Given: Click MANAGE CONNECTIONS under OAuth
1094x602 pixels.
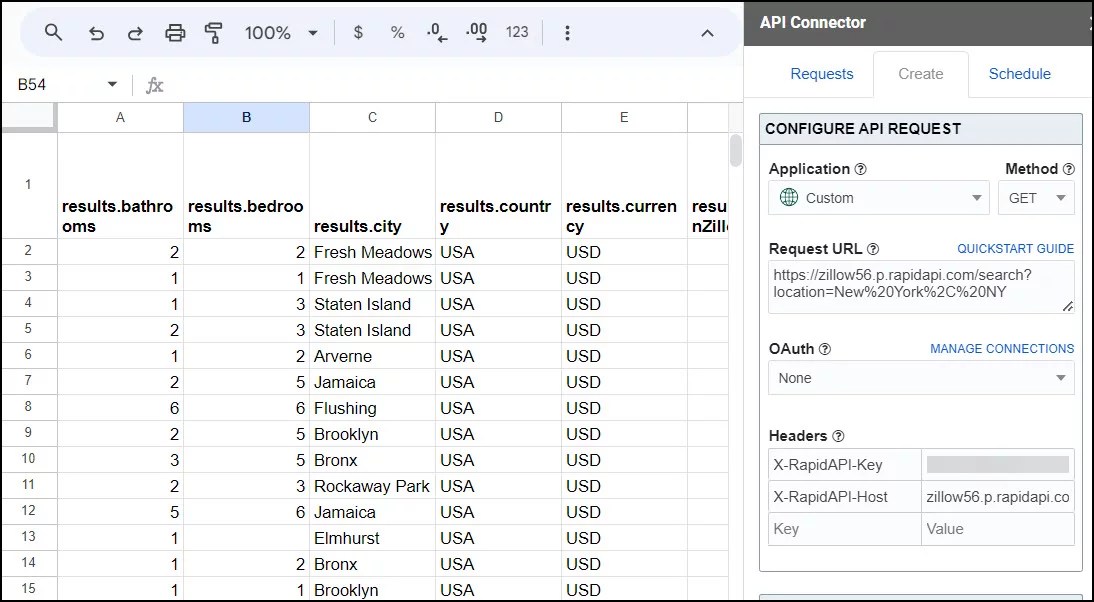Looking at the screenshot, I should (1002, 348).
